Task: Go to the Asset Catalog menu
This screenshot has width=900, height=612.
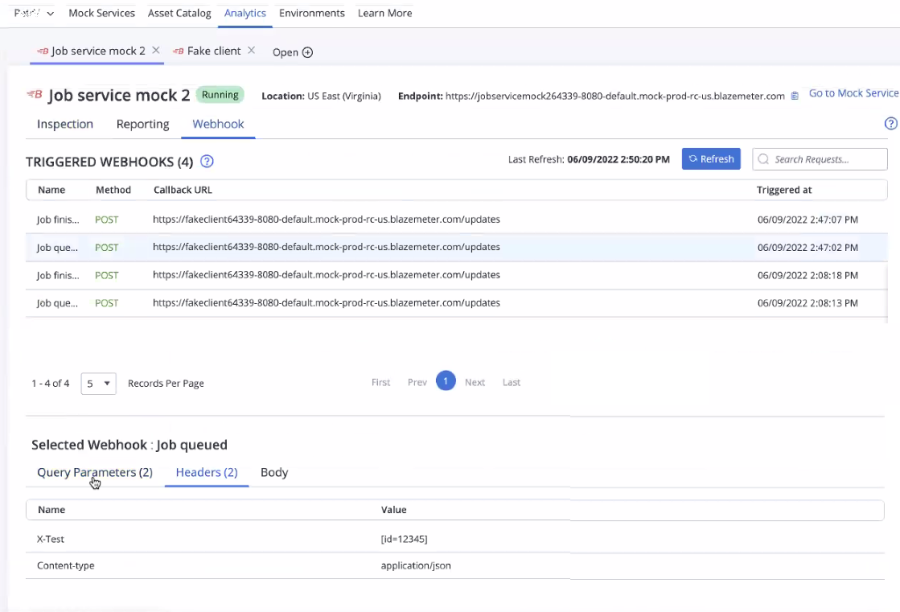Action: click(179, 13)
